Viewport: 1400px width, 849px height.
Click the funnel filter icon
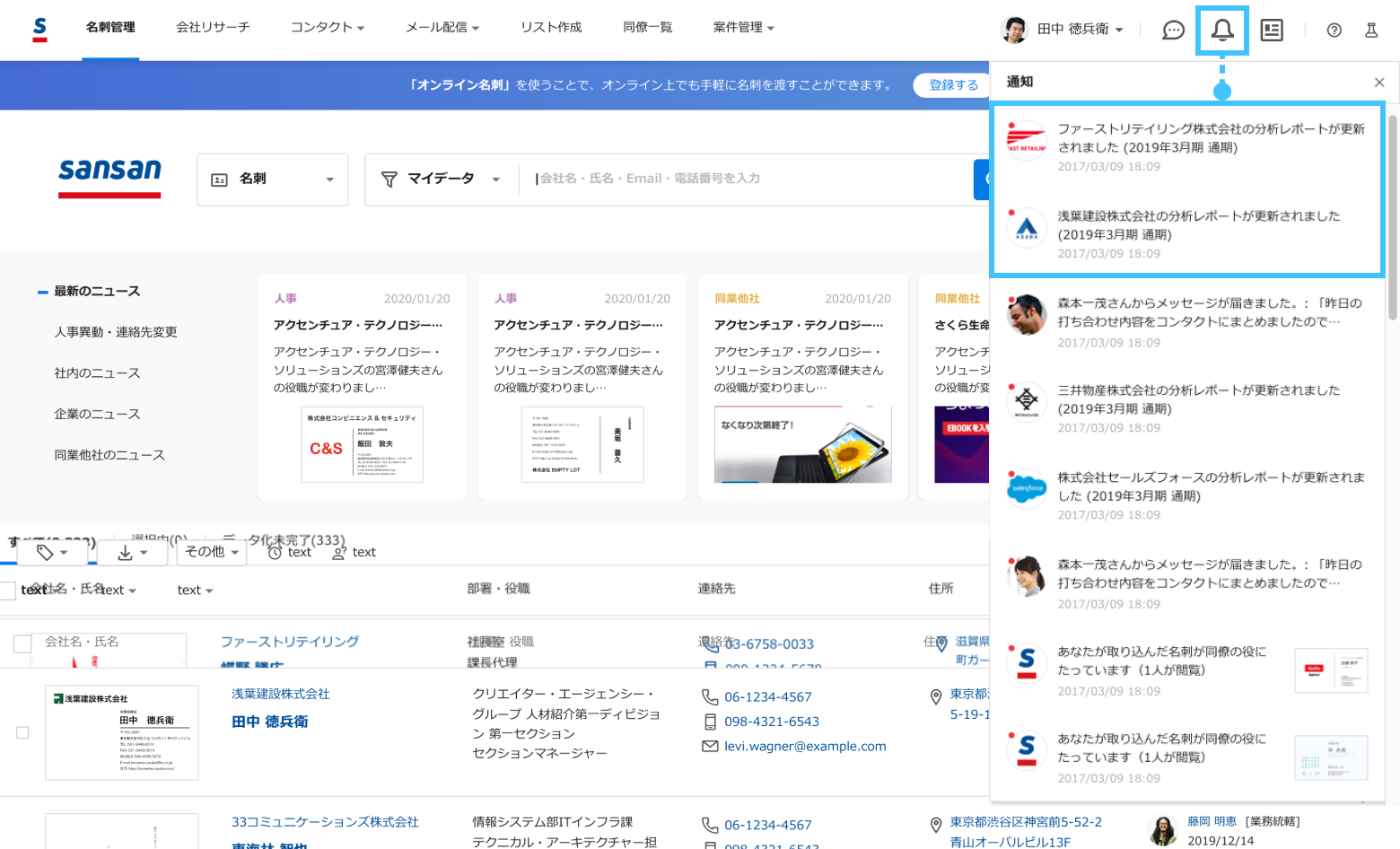(x=389, y=179)
